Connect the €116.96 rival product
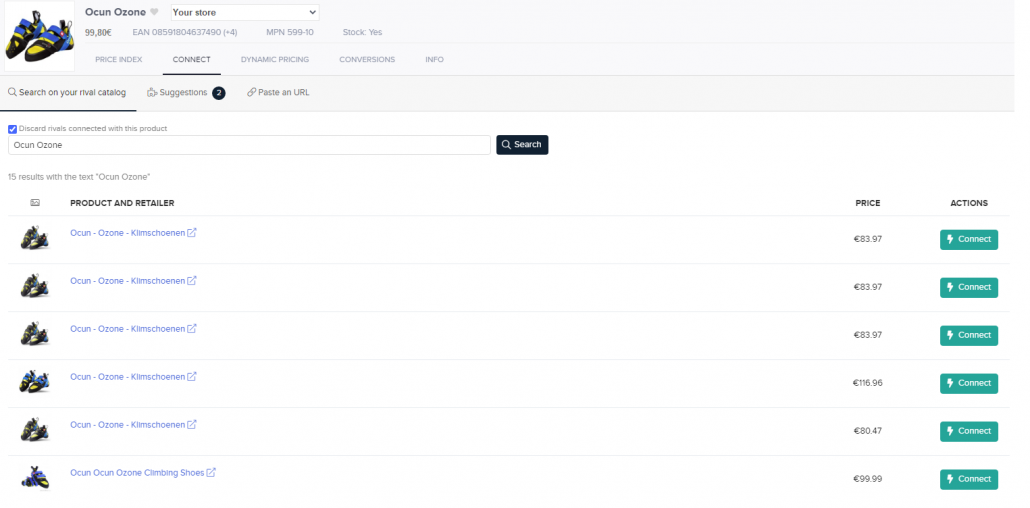Screen dimensions: 1030x508 click(969, 383)
